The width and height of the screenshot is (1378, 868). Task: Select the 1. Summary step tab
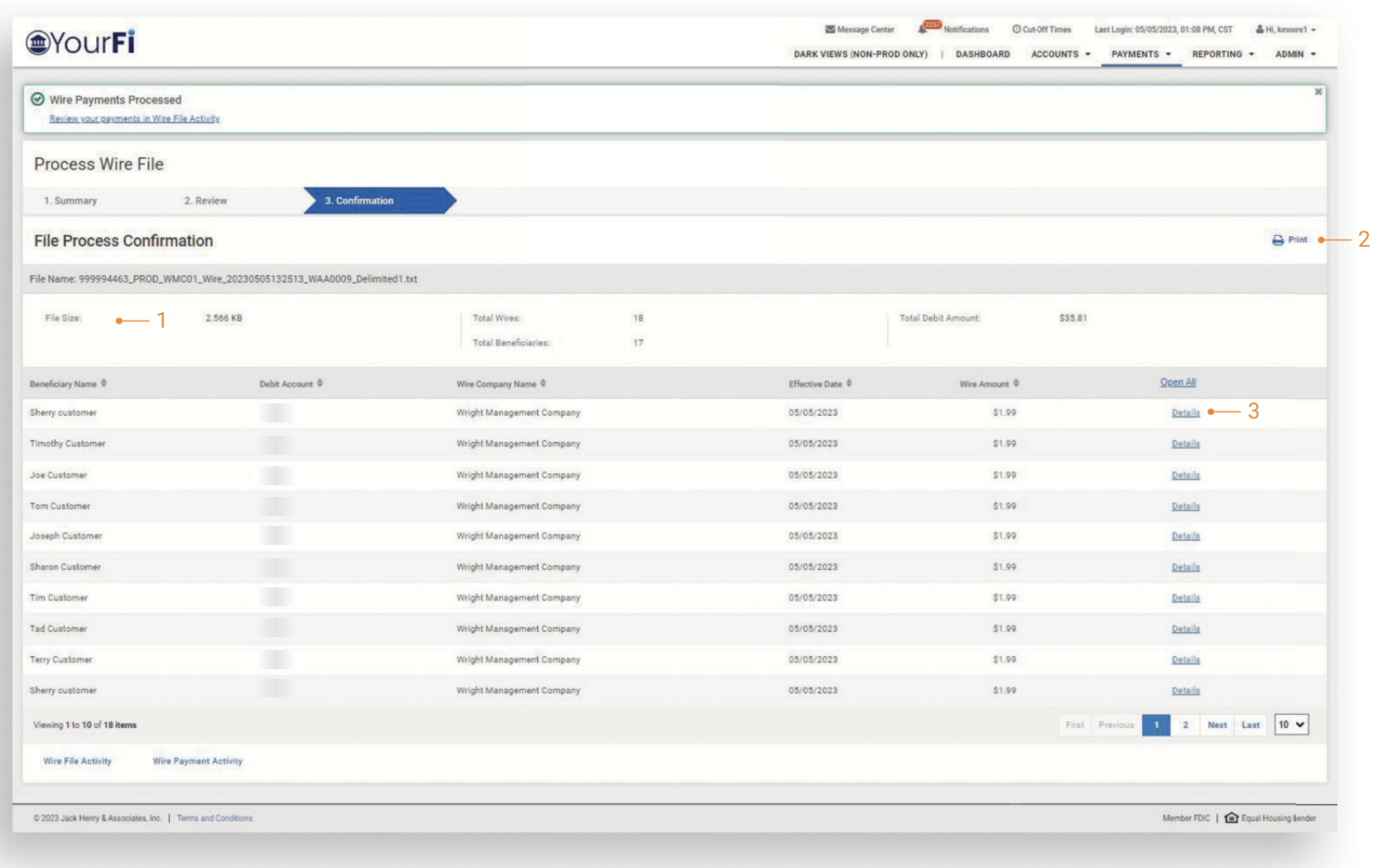70,201
